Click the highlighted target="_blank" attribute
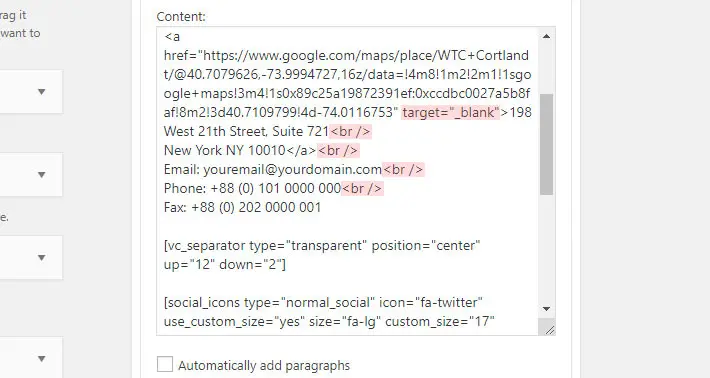Image resolution: width=710 pixels, height=378 pixels. click(451, 112)
